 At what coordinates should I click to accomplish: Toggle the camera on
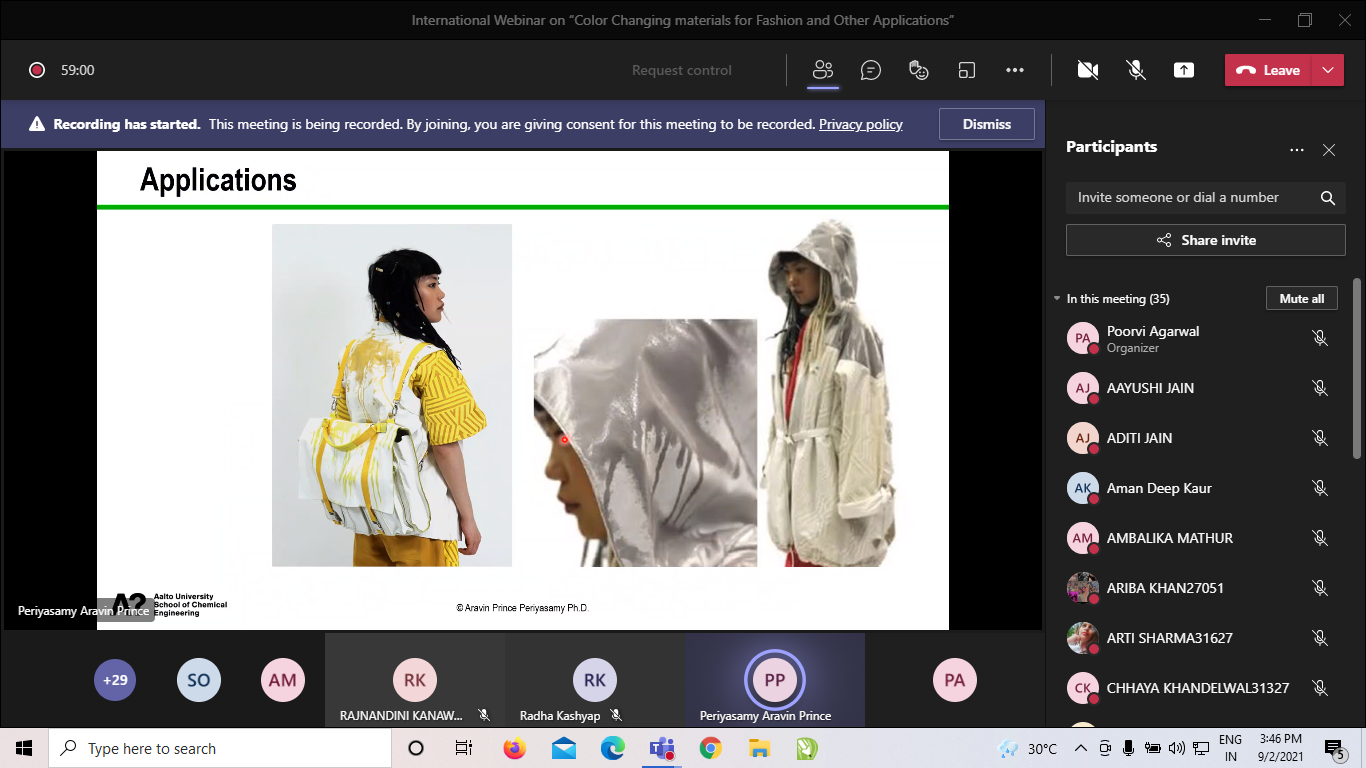coord(1087,70)
